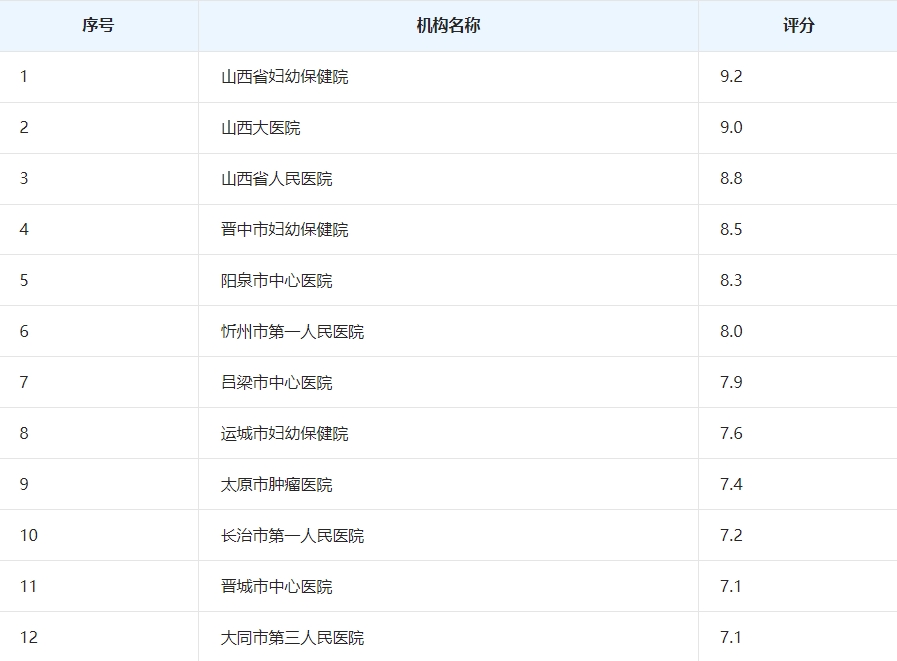Screen dimensions: 897x661
Task: Select the 晋中市妇幼保健院 row name
Action: tap(284, 230)
